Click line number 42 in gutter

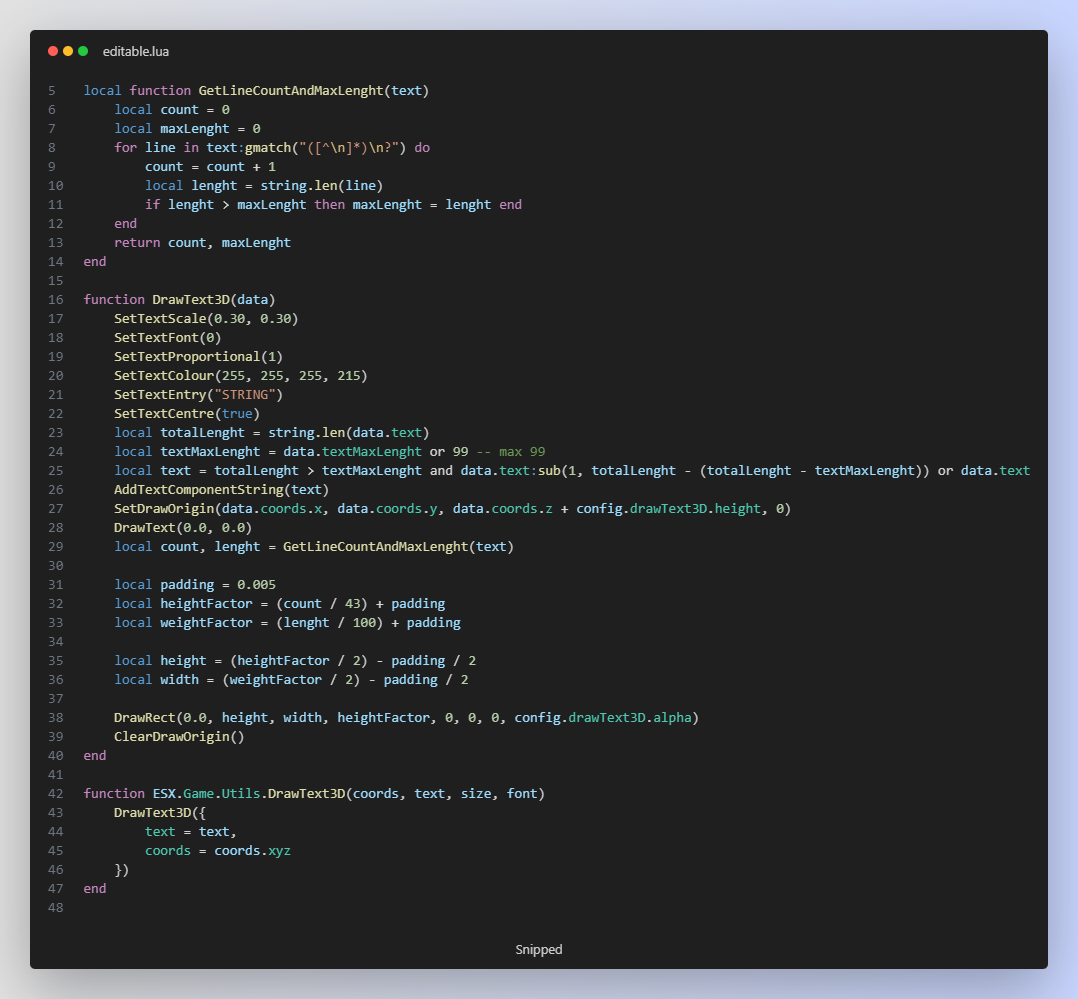(x=55, y=793)
